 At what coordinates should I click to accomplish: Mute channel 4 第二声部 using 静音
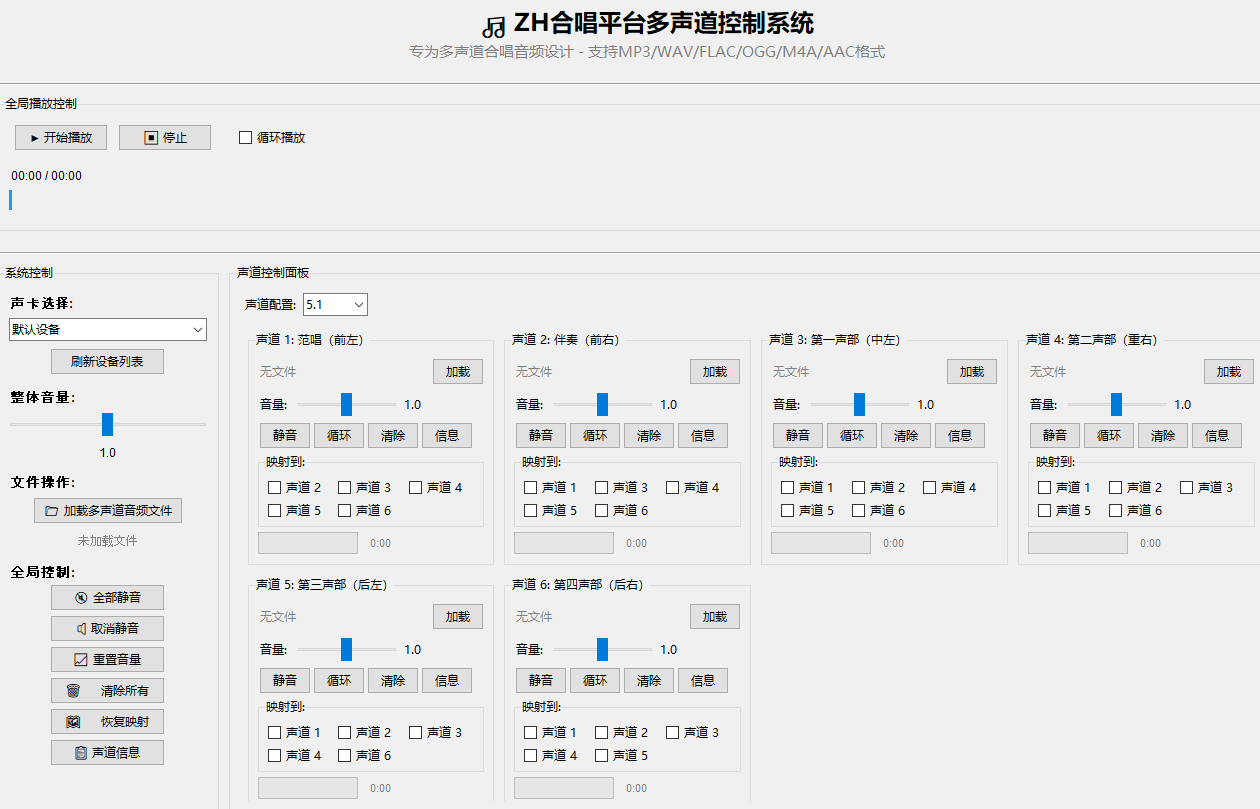[1054, 436]
